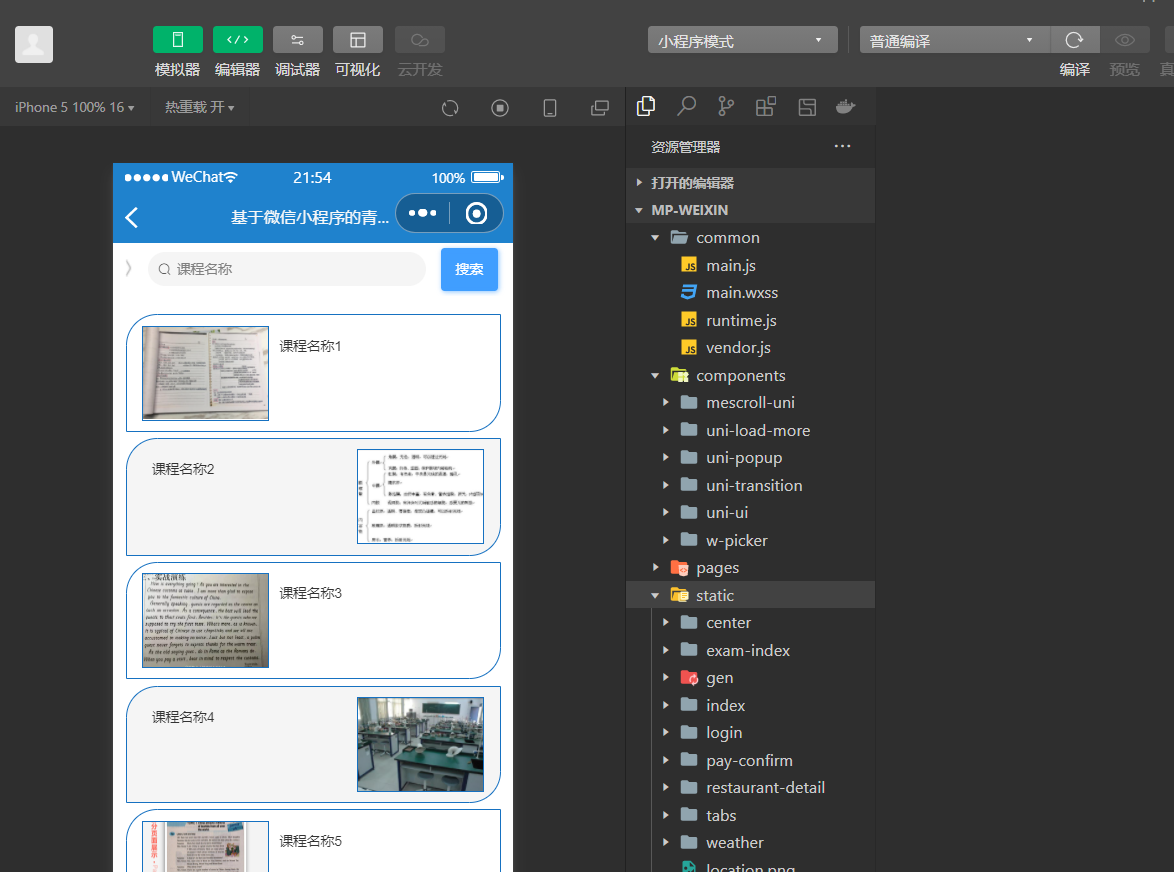
Task: Open the iPhone 5 device dropdown
Action: tap(74, 107)
